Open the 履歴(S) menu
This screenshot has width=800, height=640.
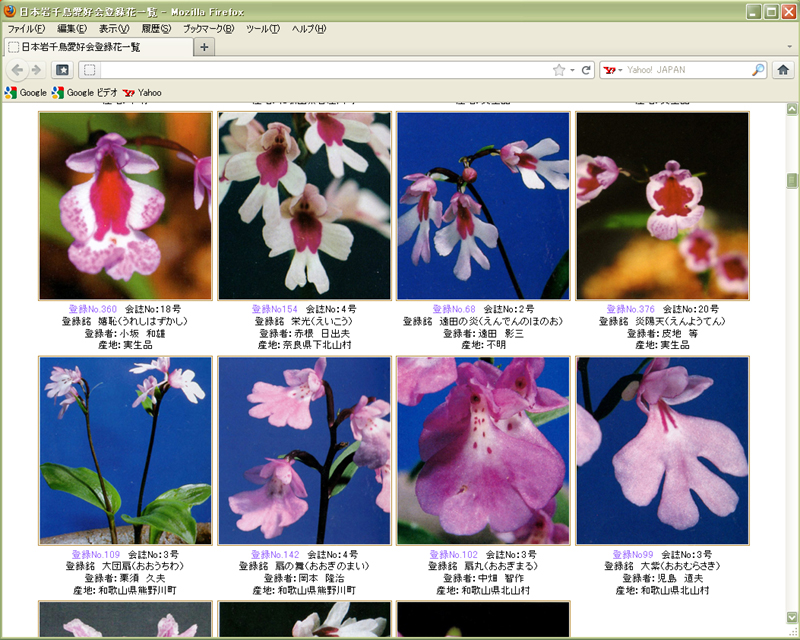[x=156, y=29]
